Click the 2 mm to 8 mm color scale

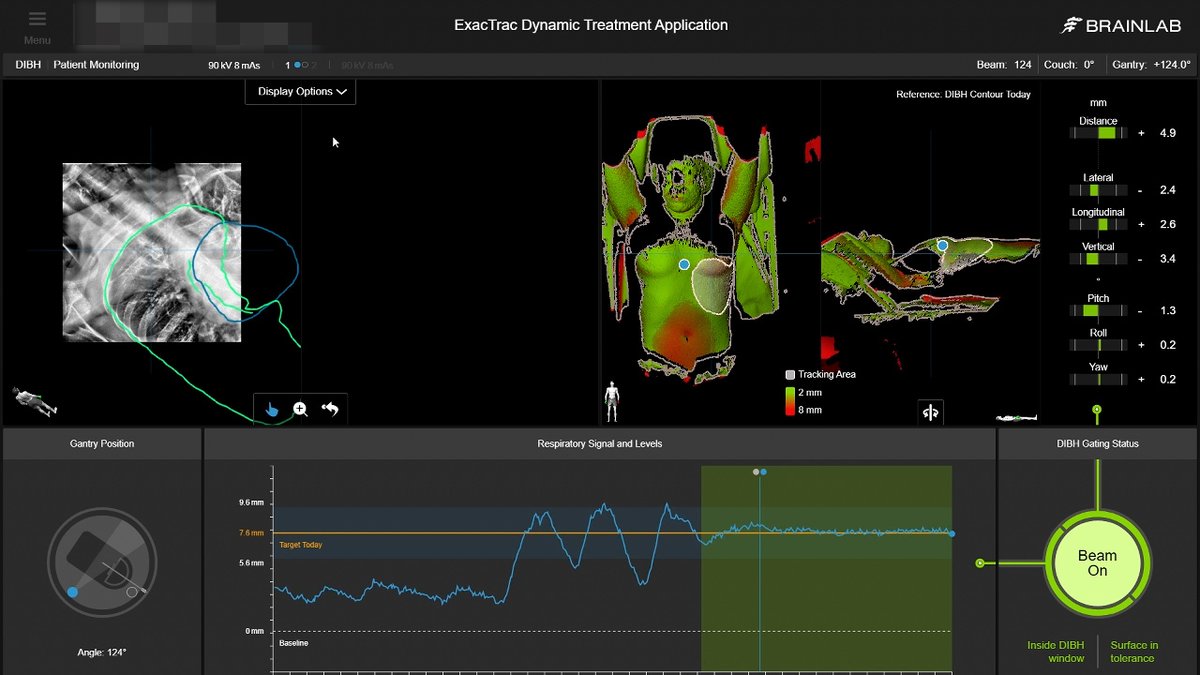[x=790, y=401]
